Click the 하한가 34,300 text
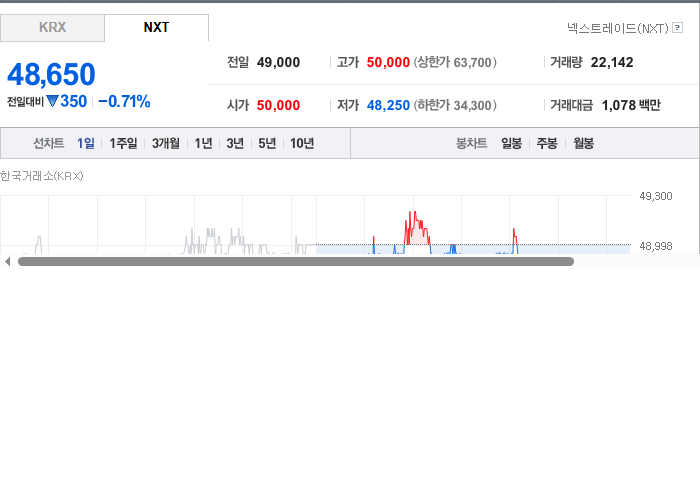Image resolution: width=700 pixels, height=490 pixels. [455, 105]
